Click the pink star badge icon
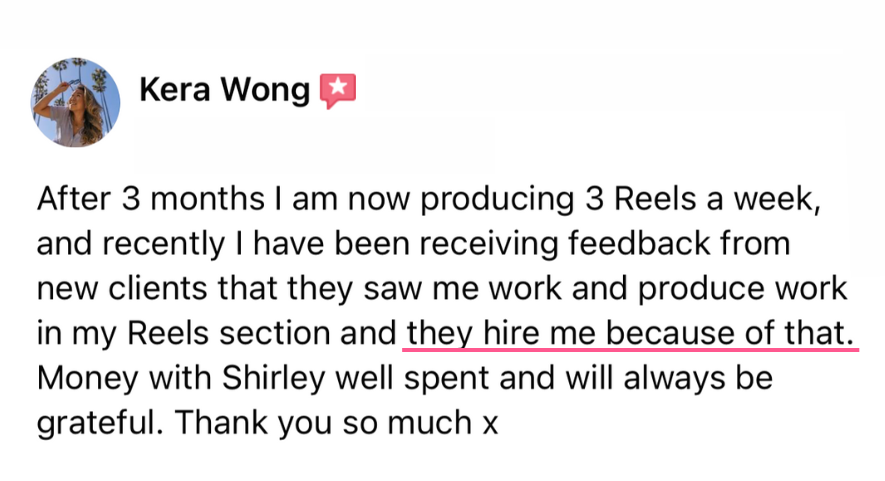 (x=337, y=91)
